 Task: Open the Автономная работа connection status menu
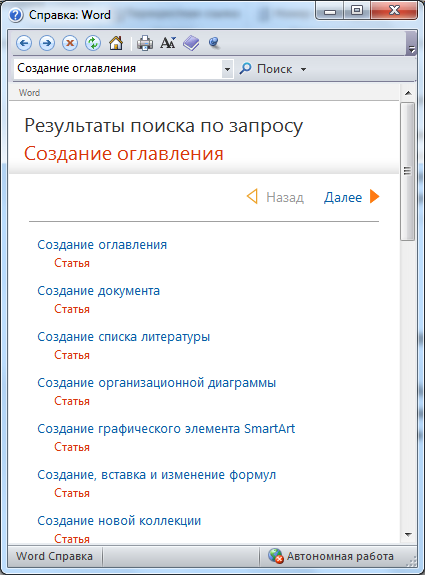click(331, 556)
